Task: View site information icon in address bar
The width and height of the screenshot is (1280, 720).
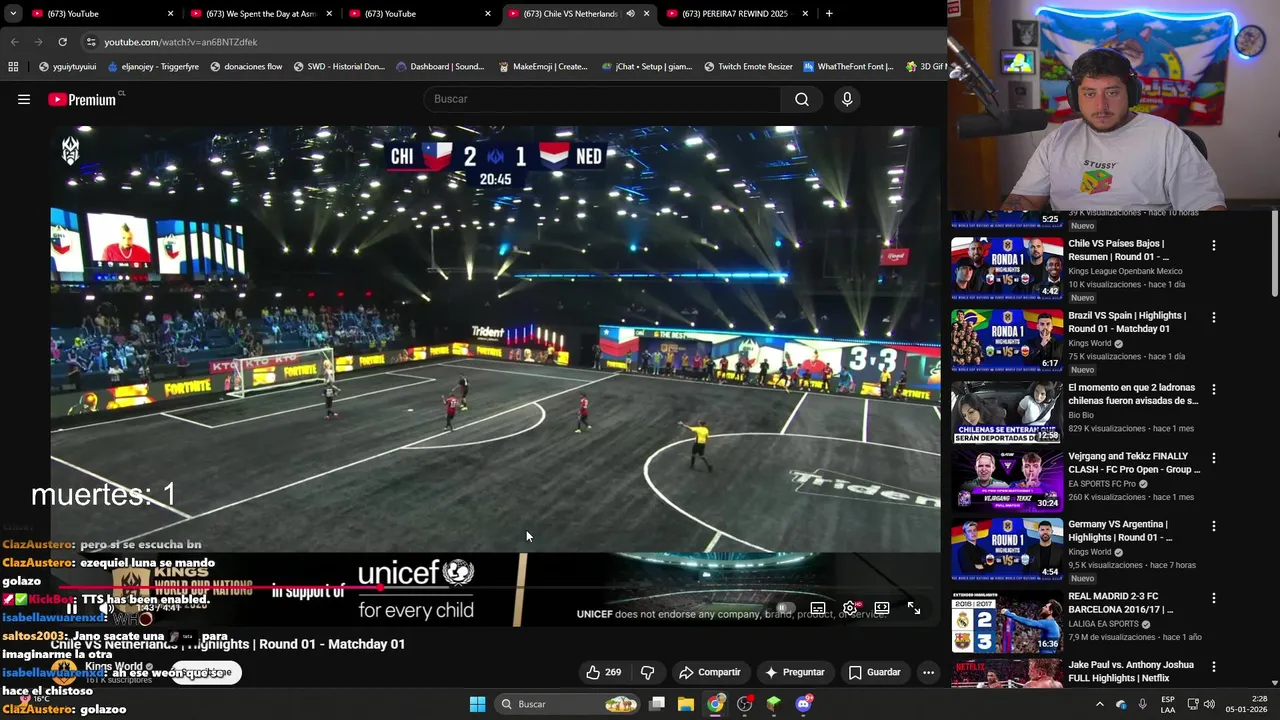Action: pyautogui.click(x=91, y=42)
